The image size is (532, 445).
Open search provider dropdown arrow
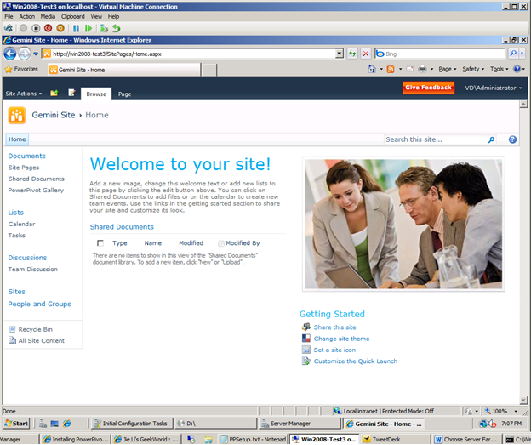coord(522,53)
